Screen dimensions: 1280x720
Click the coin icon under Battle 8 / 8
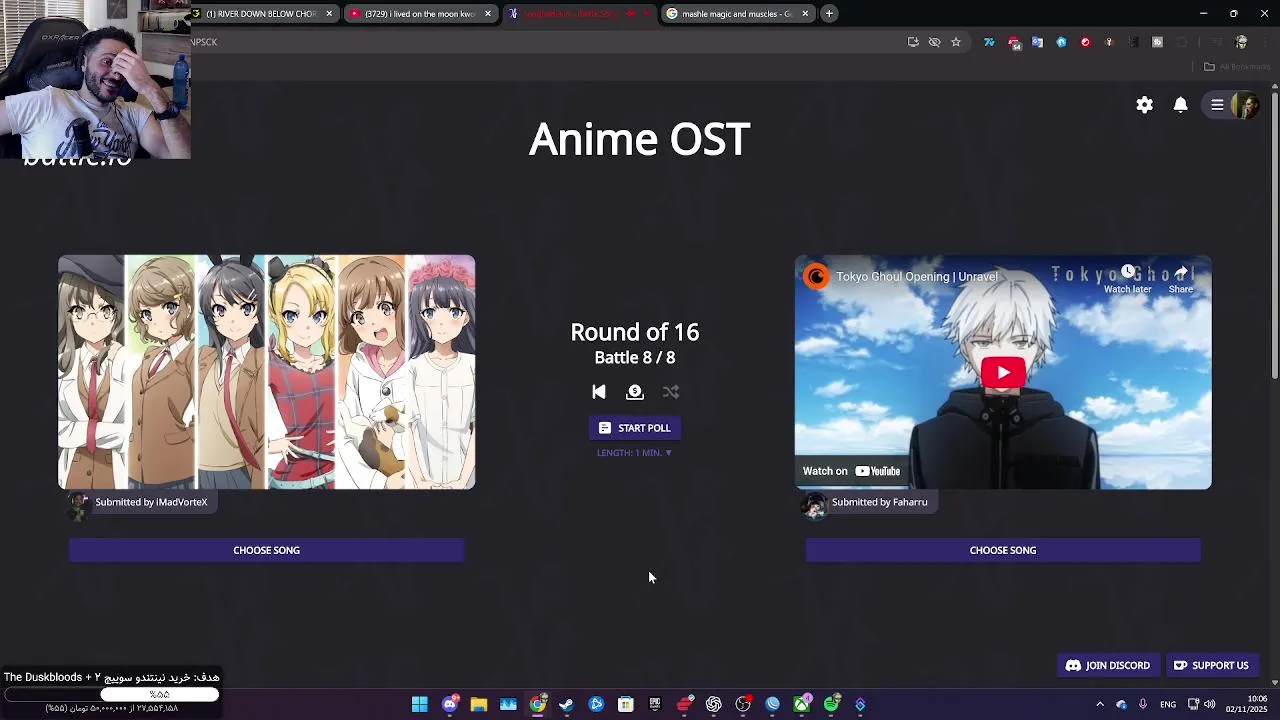click(x=635, y=392)
